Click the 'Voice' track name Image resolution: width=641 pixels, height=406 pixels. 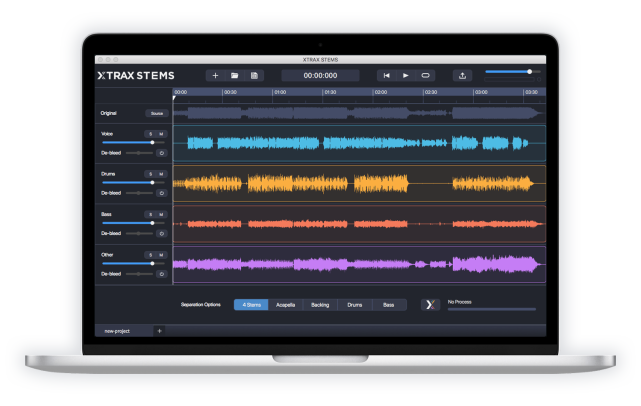107,134
